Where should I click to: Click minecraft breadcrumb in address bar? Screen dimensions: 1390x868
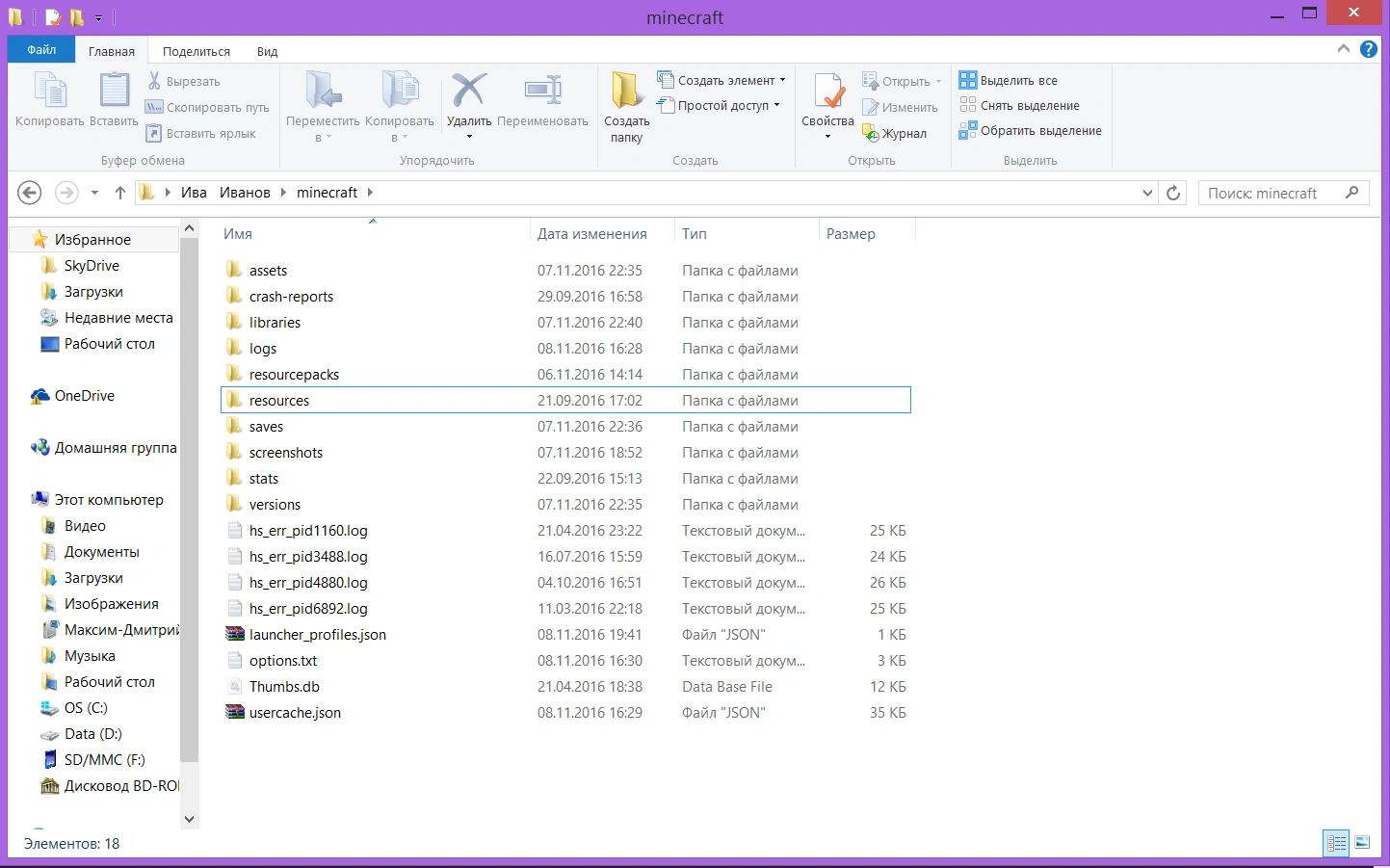coord(327,193)
